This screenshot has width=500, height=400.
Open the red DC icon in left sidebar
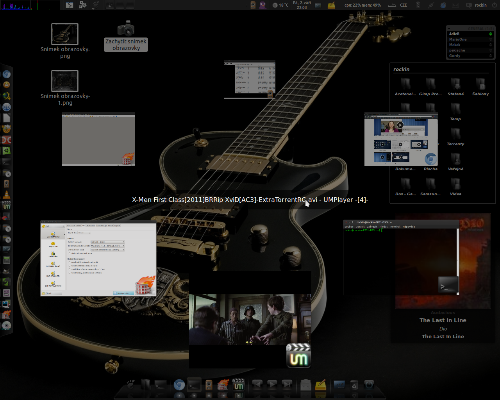pos(6,140)
